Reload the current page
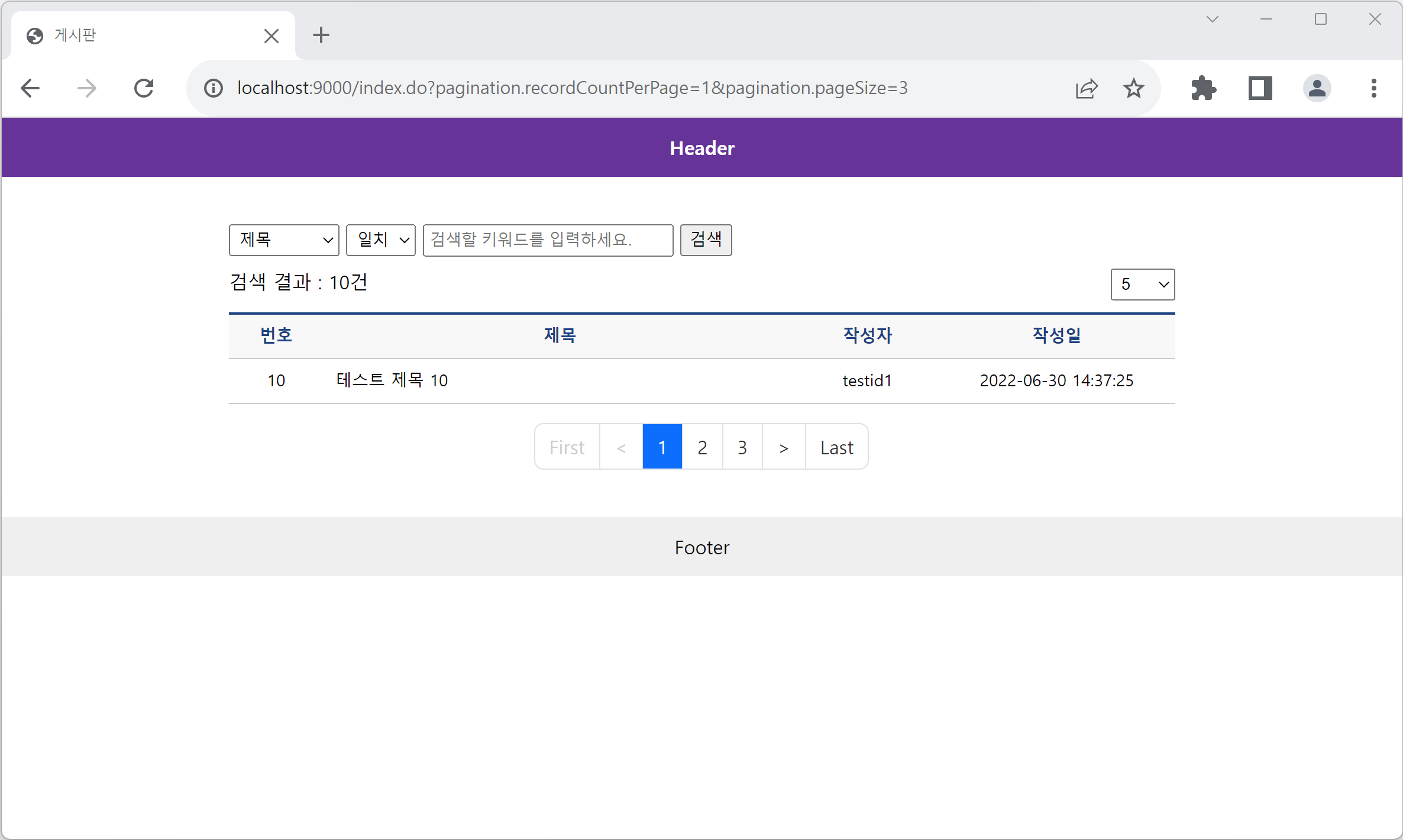1403x840 pixels. click(x=144, y=89)
